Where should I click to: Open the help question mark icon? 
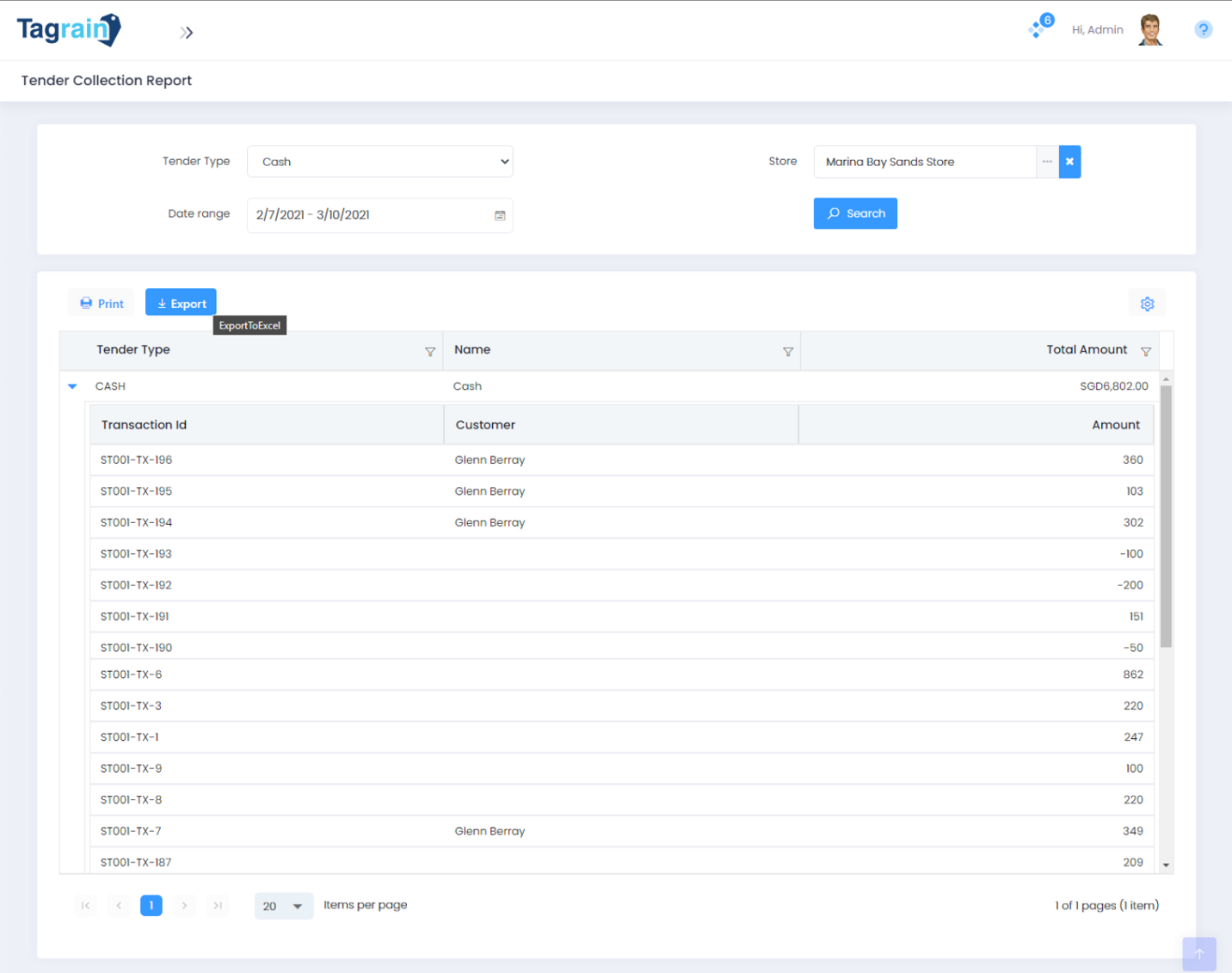coord(1203,30)
